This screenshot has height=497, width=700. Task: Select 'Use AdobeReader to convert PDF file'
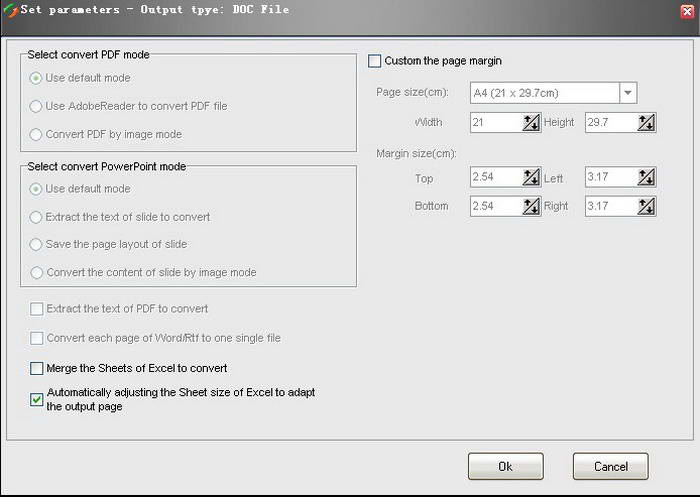tap(36, 106)
